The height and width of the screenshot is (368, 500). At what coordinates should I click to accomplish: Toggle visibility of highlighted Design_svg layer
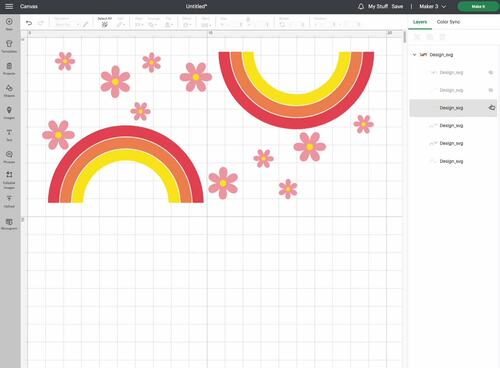point(492,108)
